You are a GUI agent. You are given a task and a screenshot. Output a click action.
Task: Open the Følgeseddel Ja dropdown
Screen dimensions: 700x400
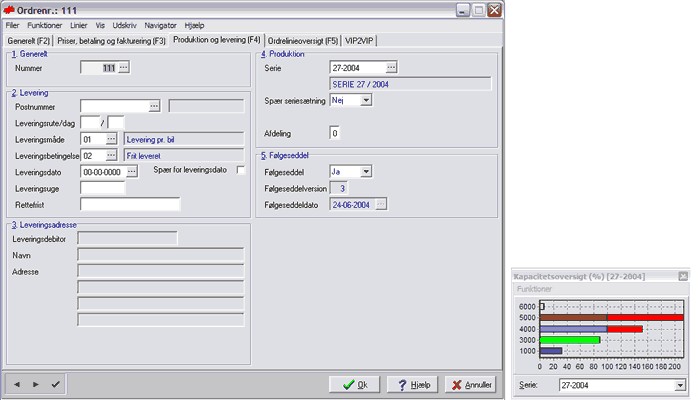pos(366,171)
